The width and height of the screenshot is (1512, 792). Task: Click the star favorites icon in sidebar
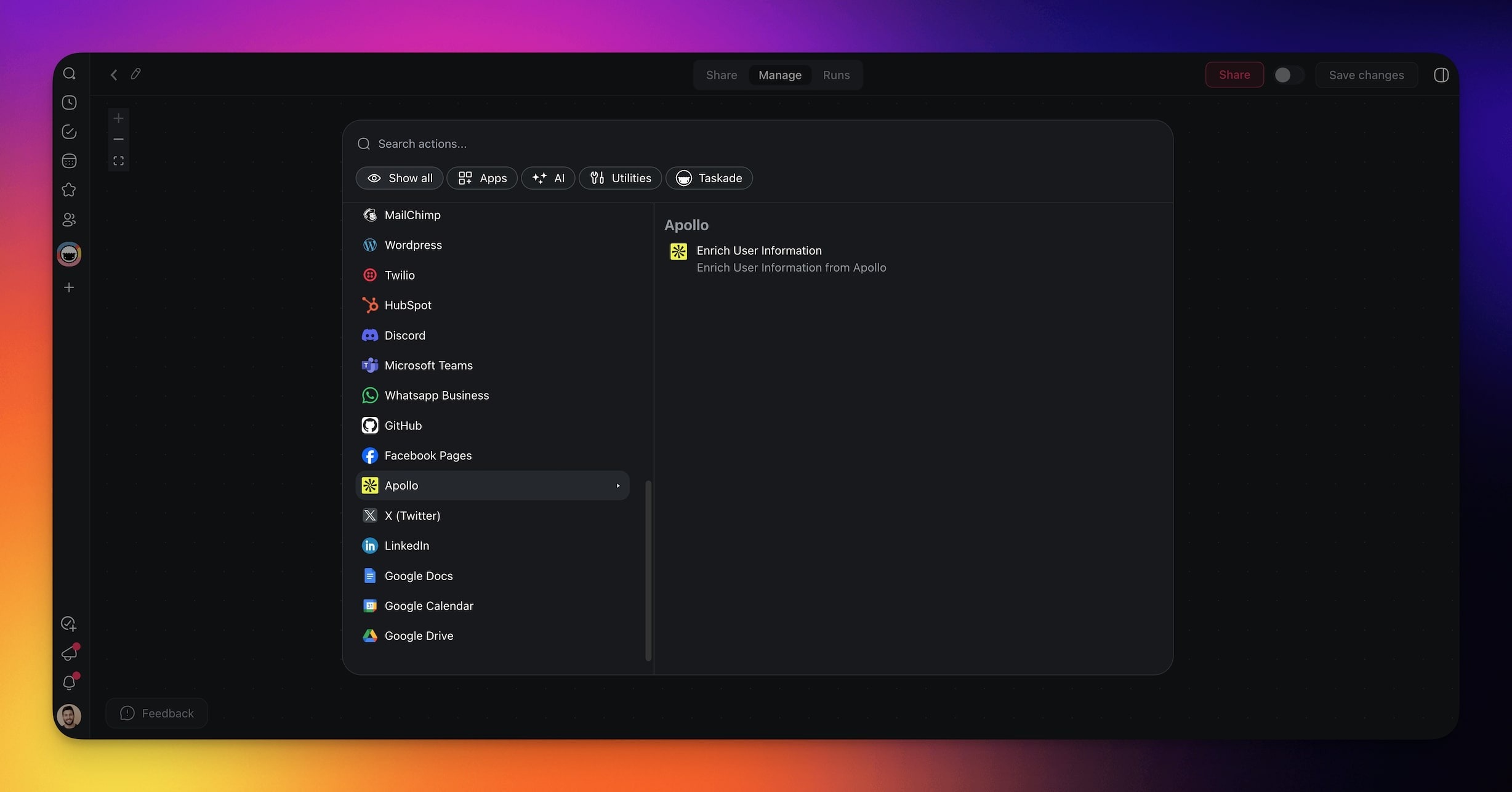tap(70, 190)
